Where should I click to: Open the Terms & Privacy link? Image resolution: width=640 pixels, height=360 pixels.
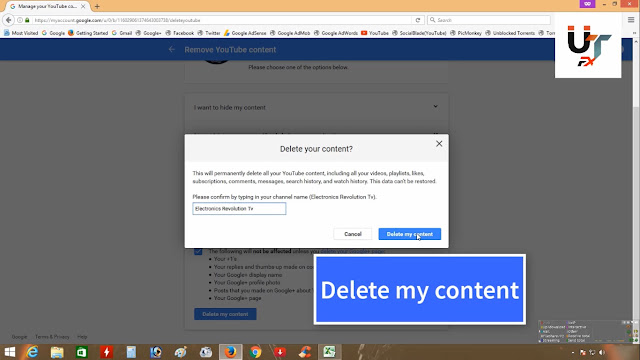(x=52, y=337)
